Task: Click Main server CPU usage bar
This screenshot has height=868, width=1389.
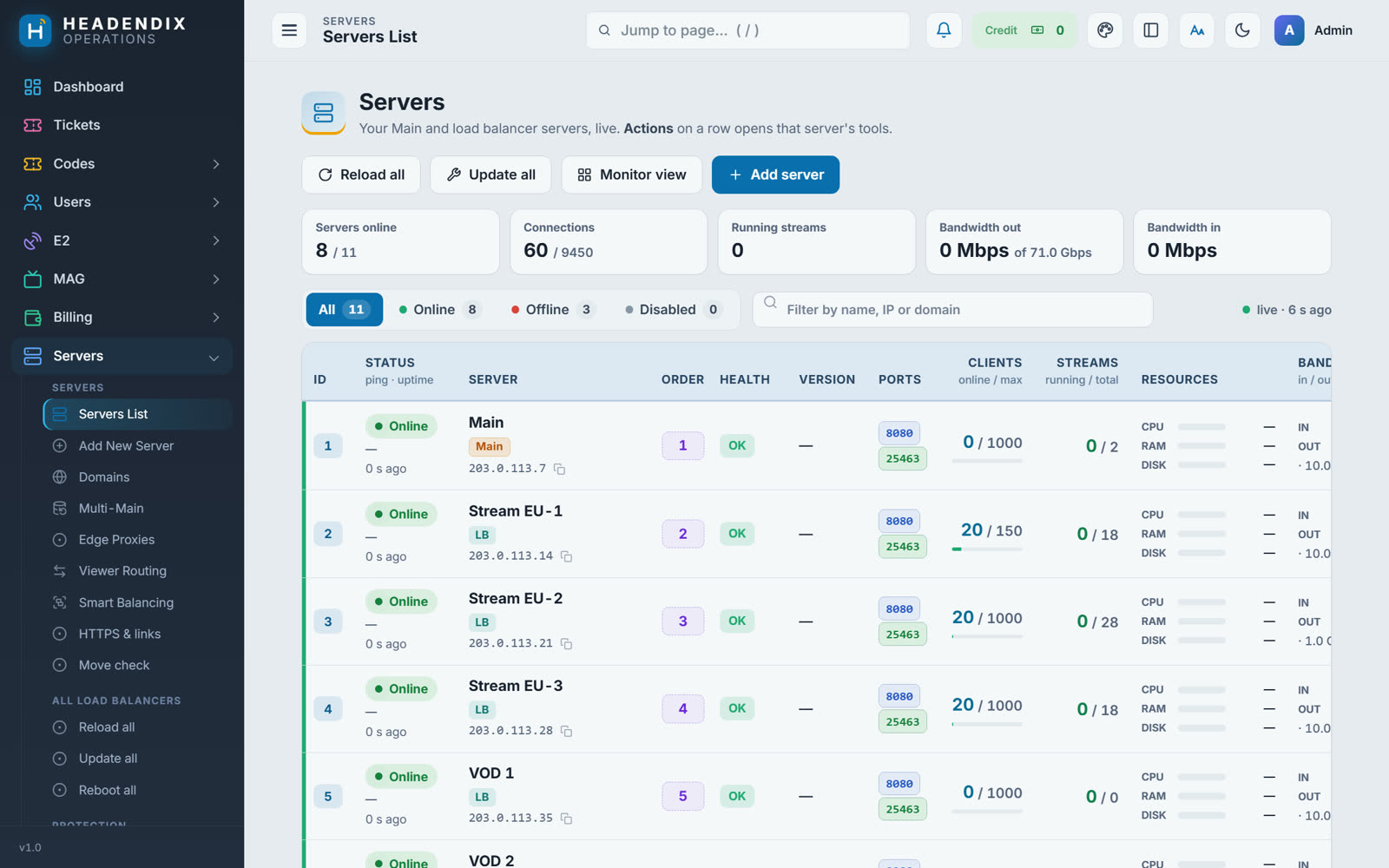Action: coord(1201,427)
